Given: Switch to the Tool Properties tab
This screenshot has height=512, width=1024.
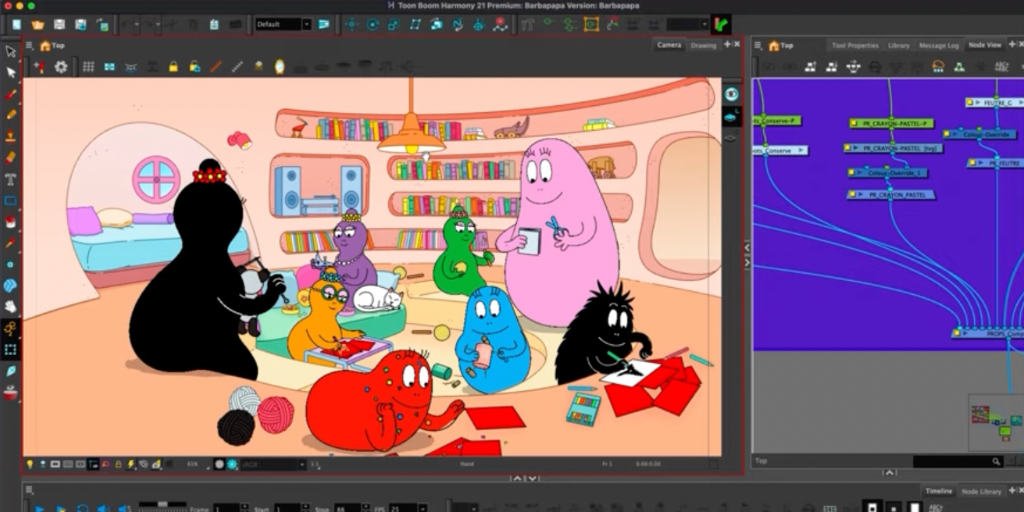Looking at the screenshot, I should [855, 46].
